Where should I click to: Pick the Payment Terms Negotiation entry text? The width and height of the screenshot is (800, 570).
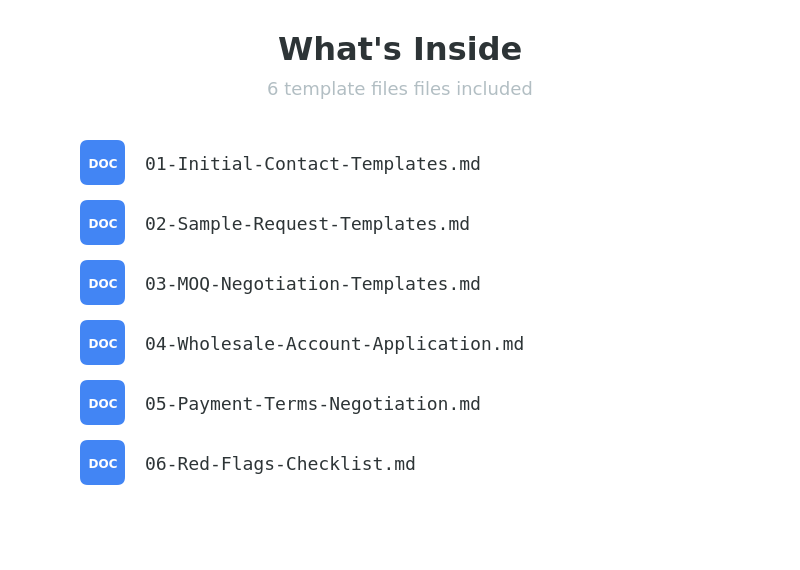pos(312,404)
